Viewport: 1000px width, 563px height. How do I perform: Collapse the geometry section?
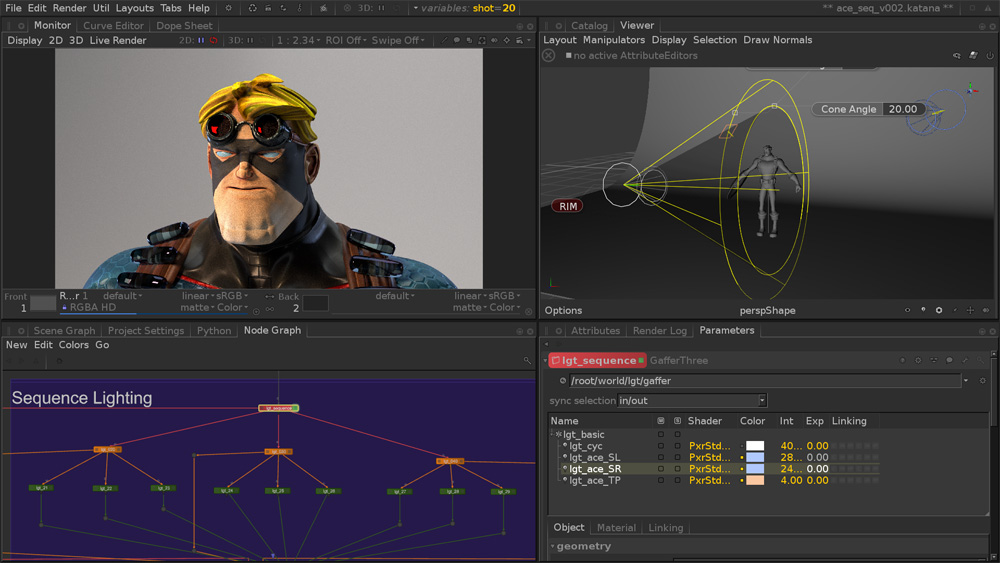pyautogui.click(x=553, y=547)
